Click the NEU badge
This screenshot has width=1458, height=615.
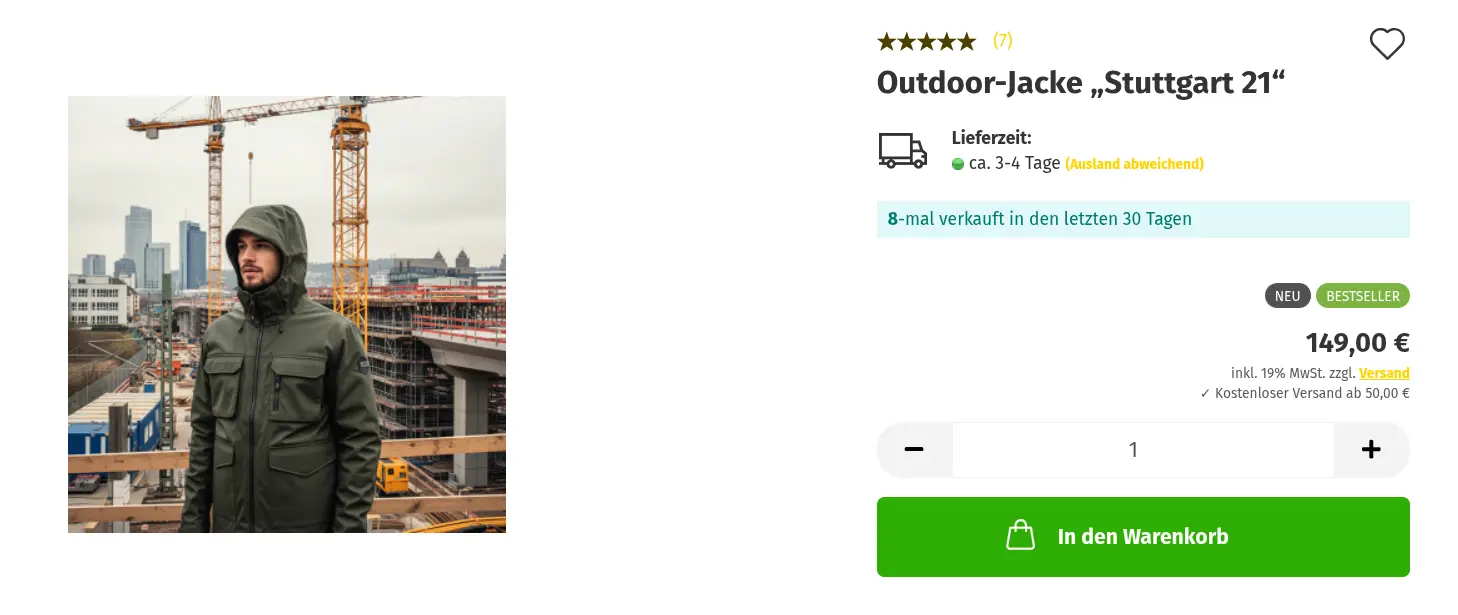1288,296
